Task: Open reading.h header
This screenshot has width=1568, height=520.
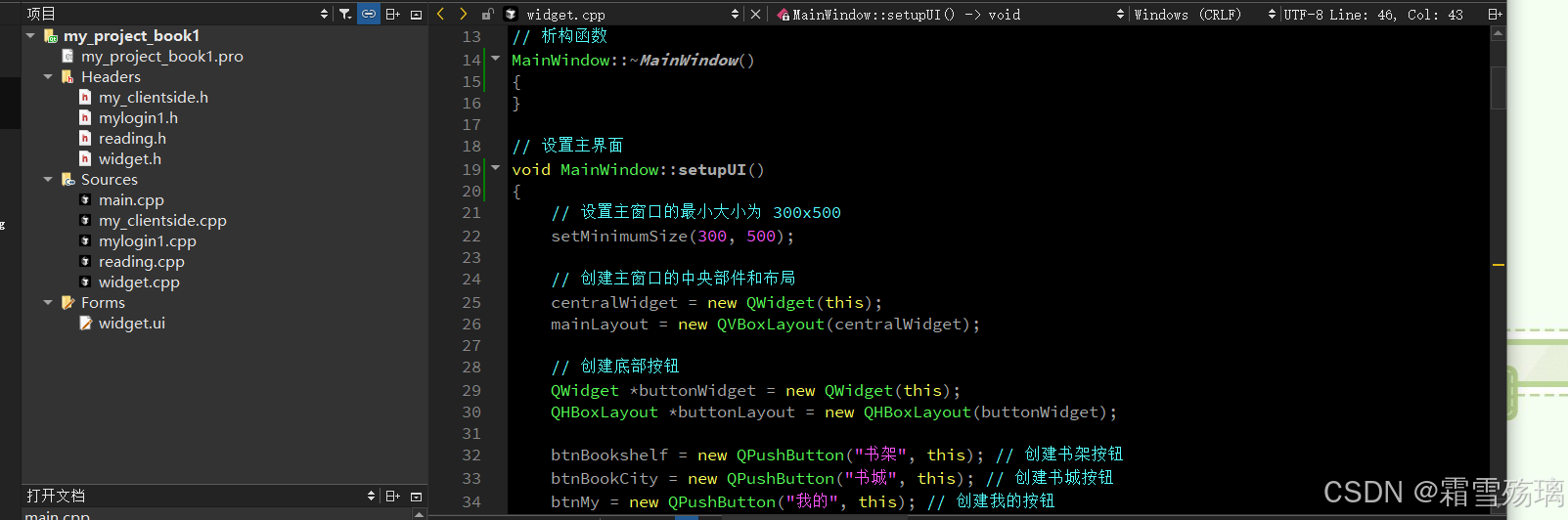Action: click(132, 138)
